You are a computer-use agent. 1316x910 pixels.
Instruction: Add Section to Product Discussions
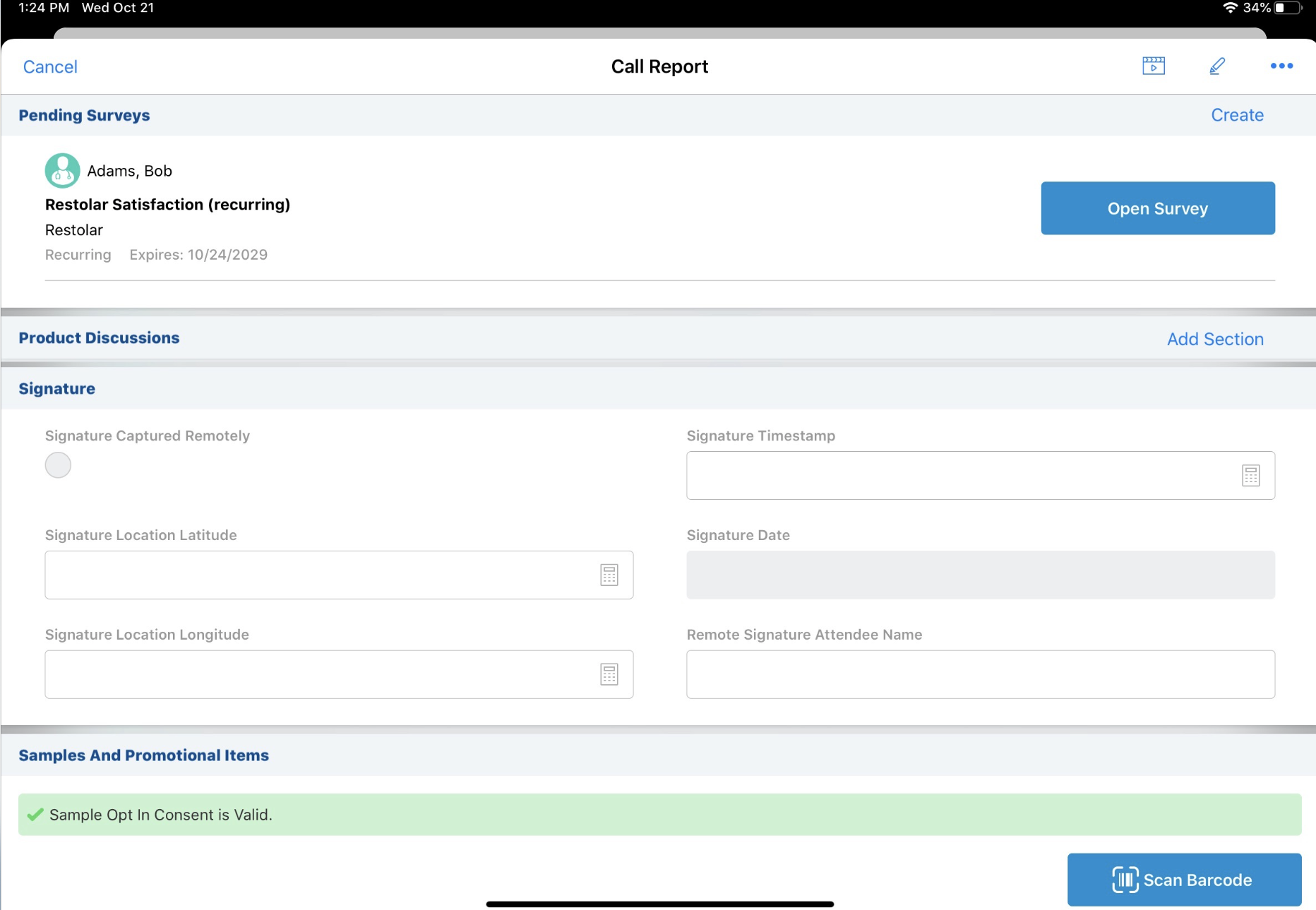tap(1214, 339)
